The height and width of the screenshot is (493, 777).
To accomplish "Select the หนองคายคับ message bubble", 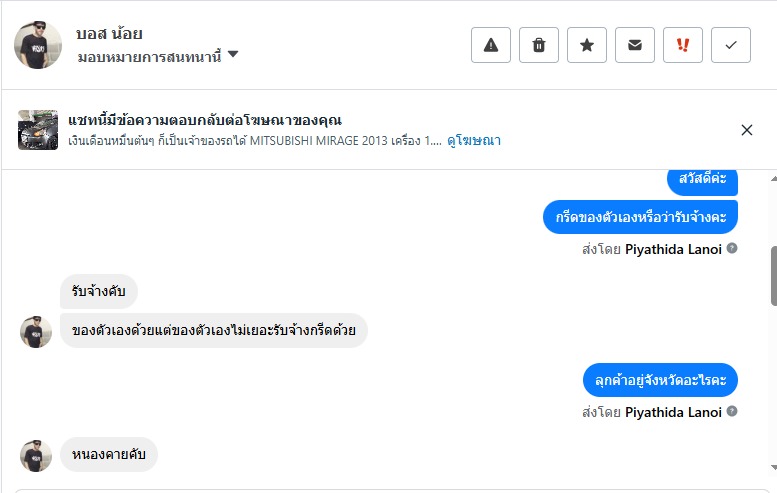I will tap(109, 454).
